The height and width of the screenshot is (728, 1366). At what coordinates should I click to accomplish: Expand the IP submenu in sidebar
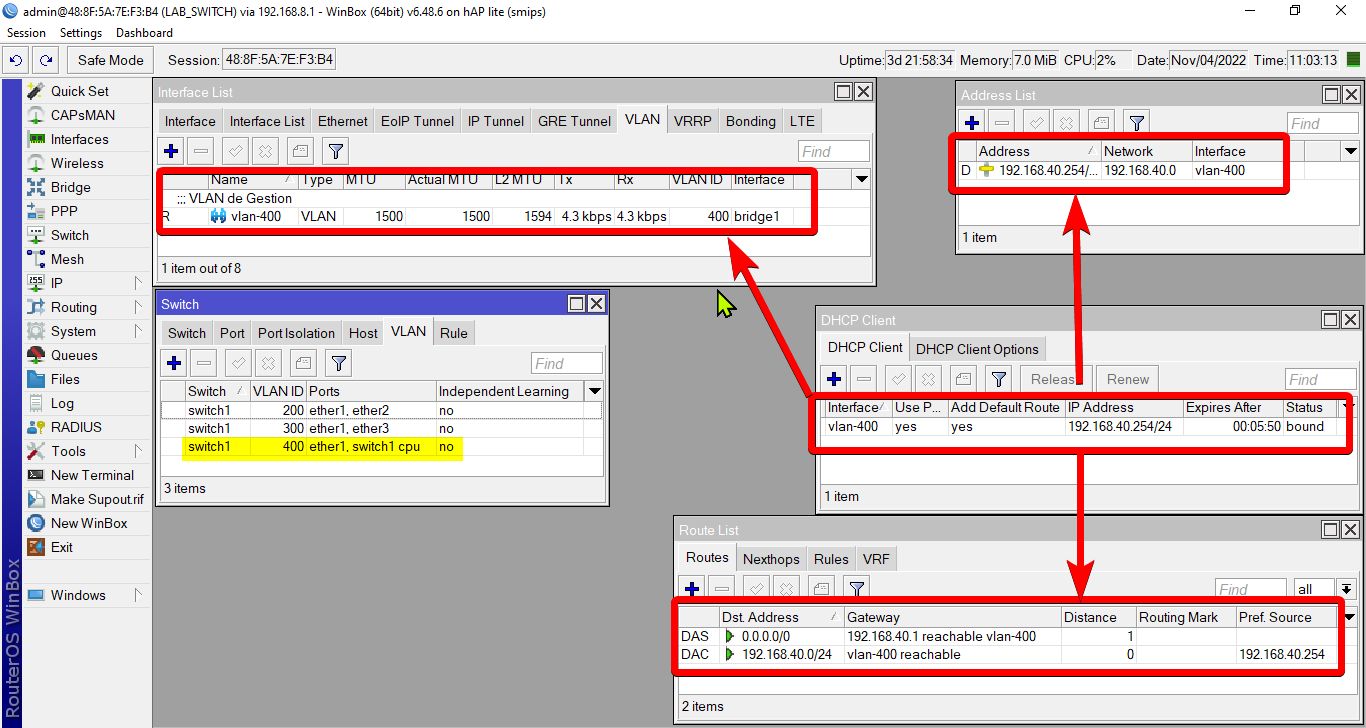pos(138,283)
